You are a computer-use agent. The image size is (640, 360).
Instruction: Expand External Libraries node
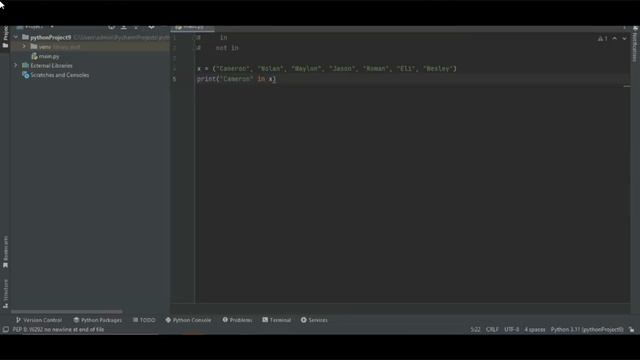click(x=16, y=65)
